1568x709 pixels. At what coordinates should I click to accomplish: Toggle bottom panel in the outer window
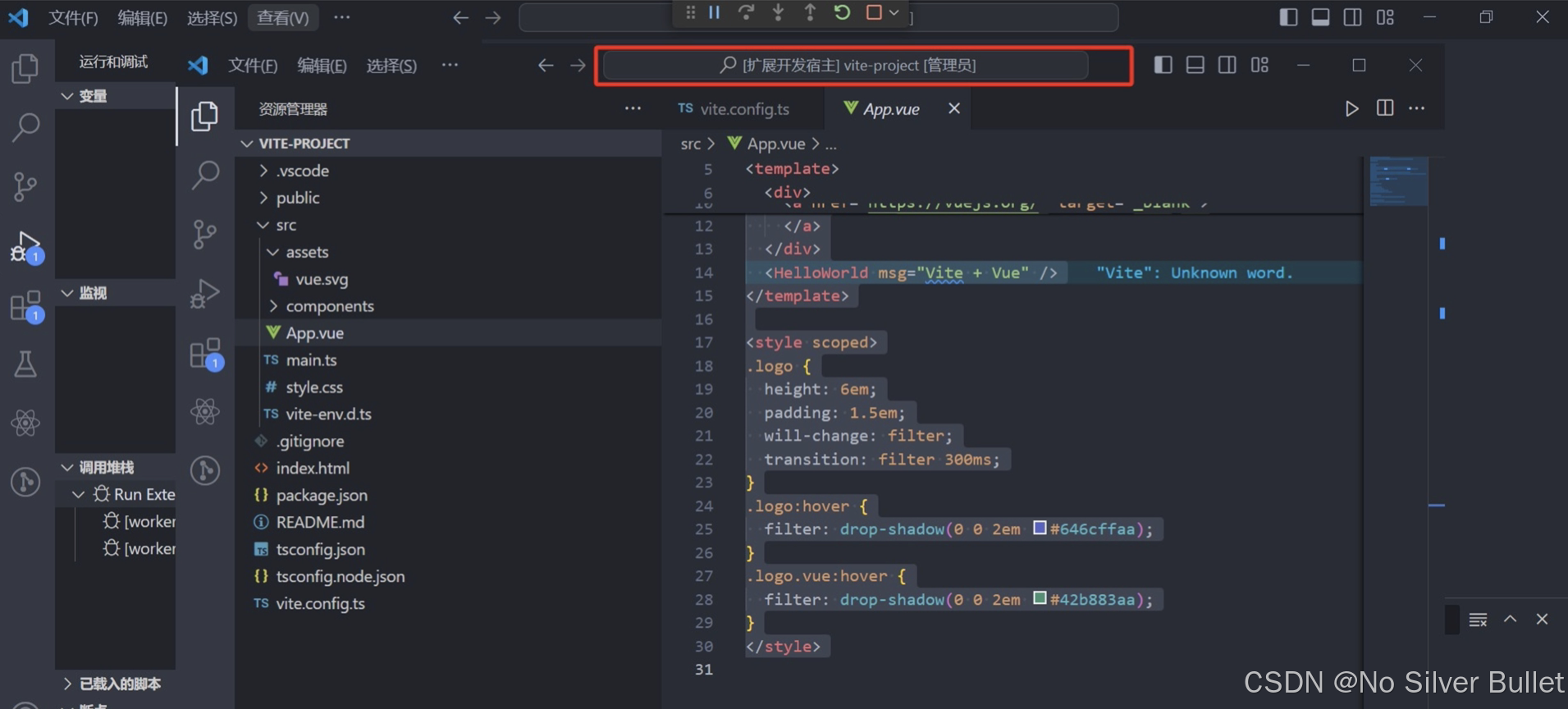[1320, 17]
